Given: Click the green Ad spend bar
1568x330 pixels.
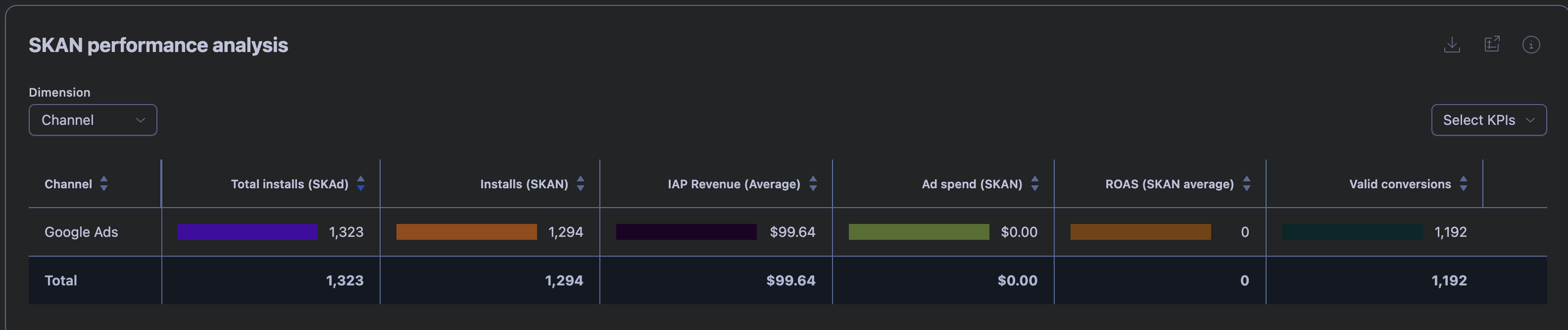Looking at the screenshot, I should [x=919, y=232].
